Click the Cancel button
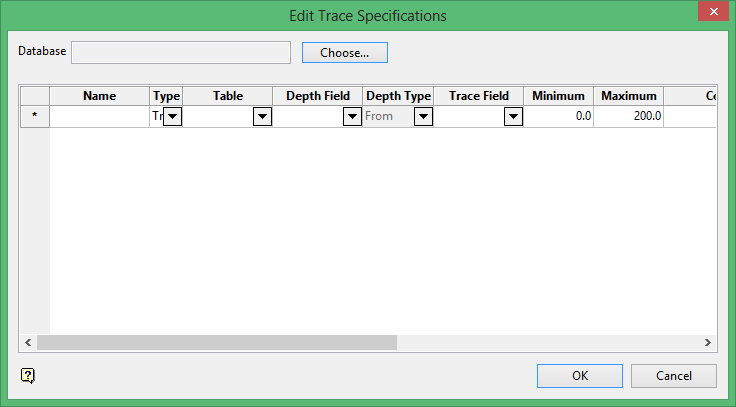736x407 pixels. 674,376
